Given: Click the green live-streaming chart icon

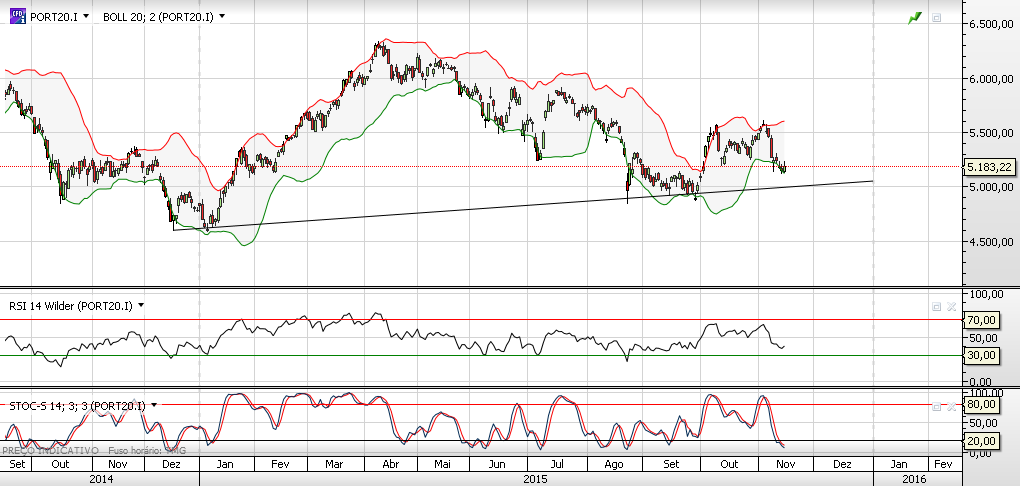Looking at the screenshot, I should pos(913,18).
